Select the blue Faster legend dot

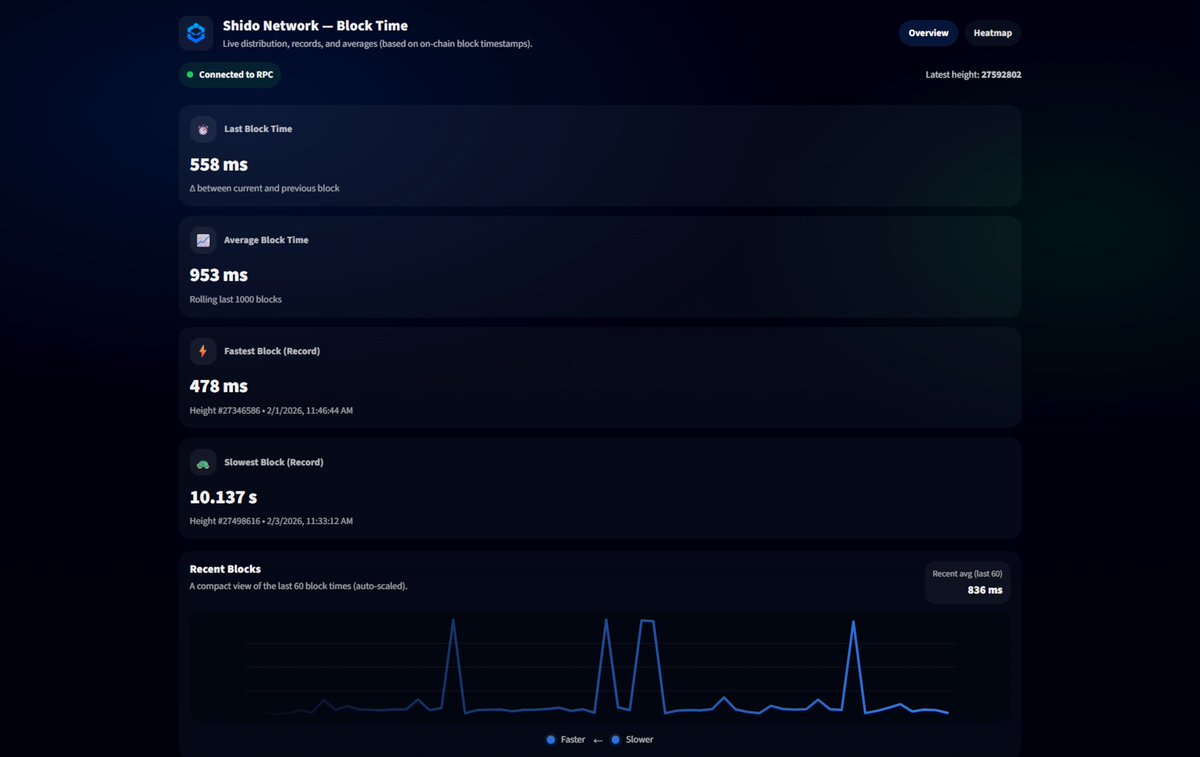(550, 739)
